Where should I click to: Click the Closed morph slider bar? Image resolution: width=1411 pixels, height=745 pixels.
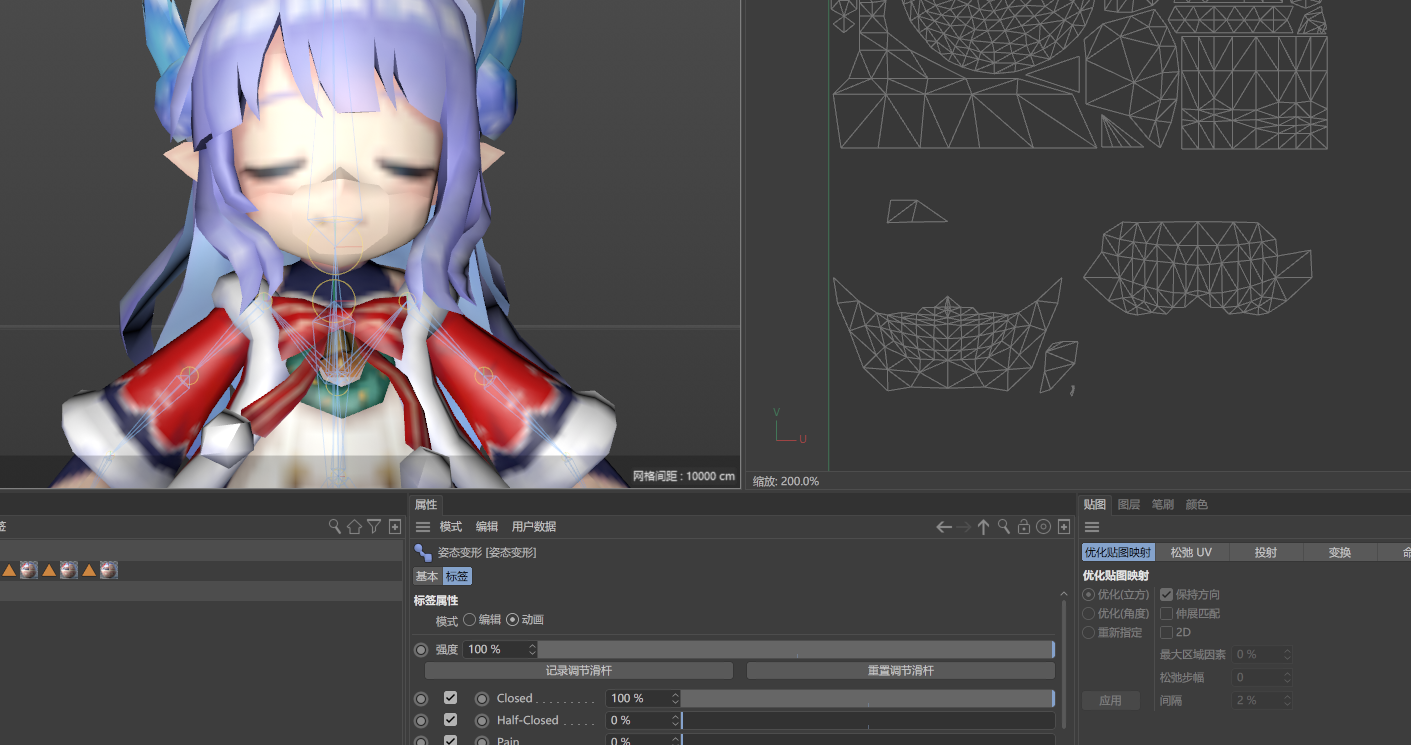pos(868,698)
